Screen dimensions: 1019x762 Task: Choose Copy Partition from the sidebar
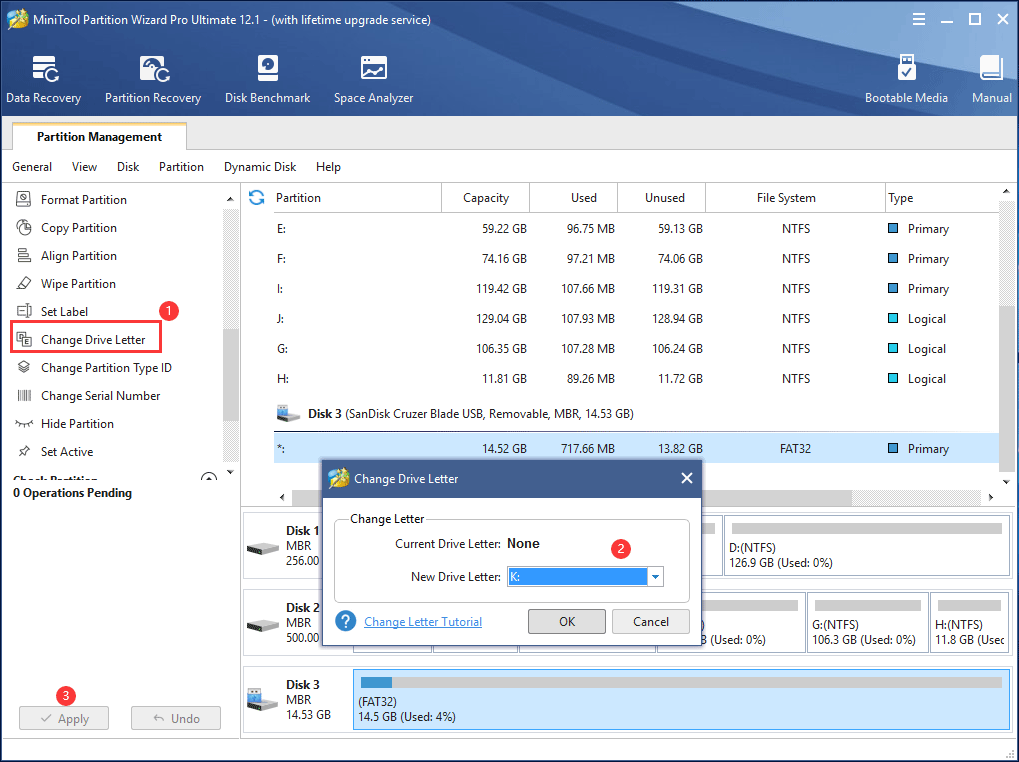click(x=79, y=227)
